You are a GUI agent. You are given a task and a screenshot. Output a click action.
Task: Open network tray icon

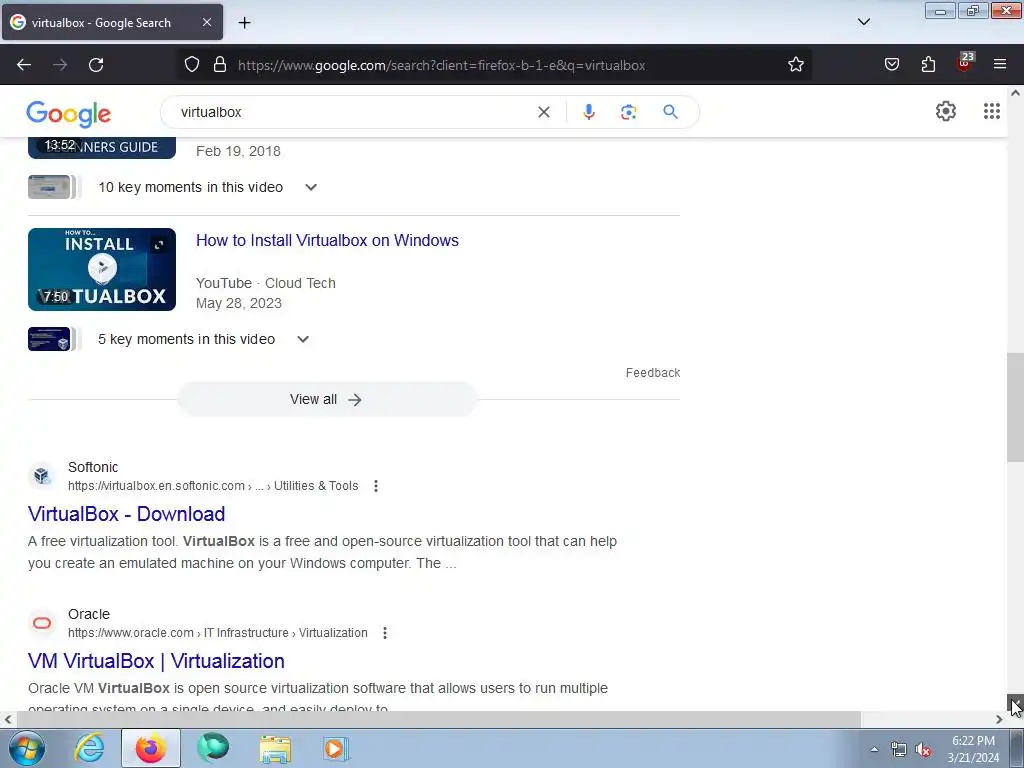[x=899, y=750]
